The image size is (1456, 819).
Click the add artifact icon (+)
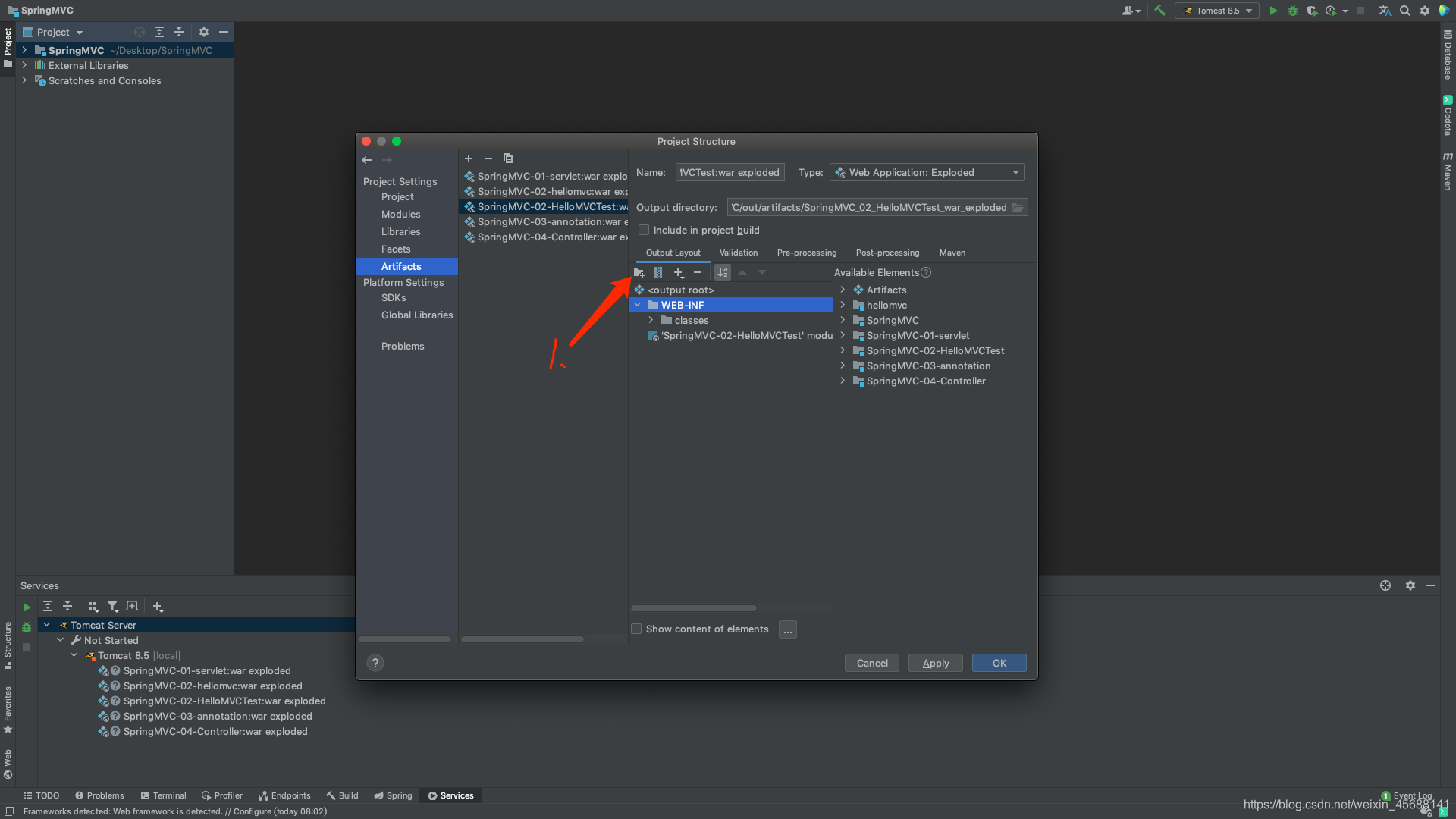tap(468, 158)
